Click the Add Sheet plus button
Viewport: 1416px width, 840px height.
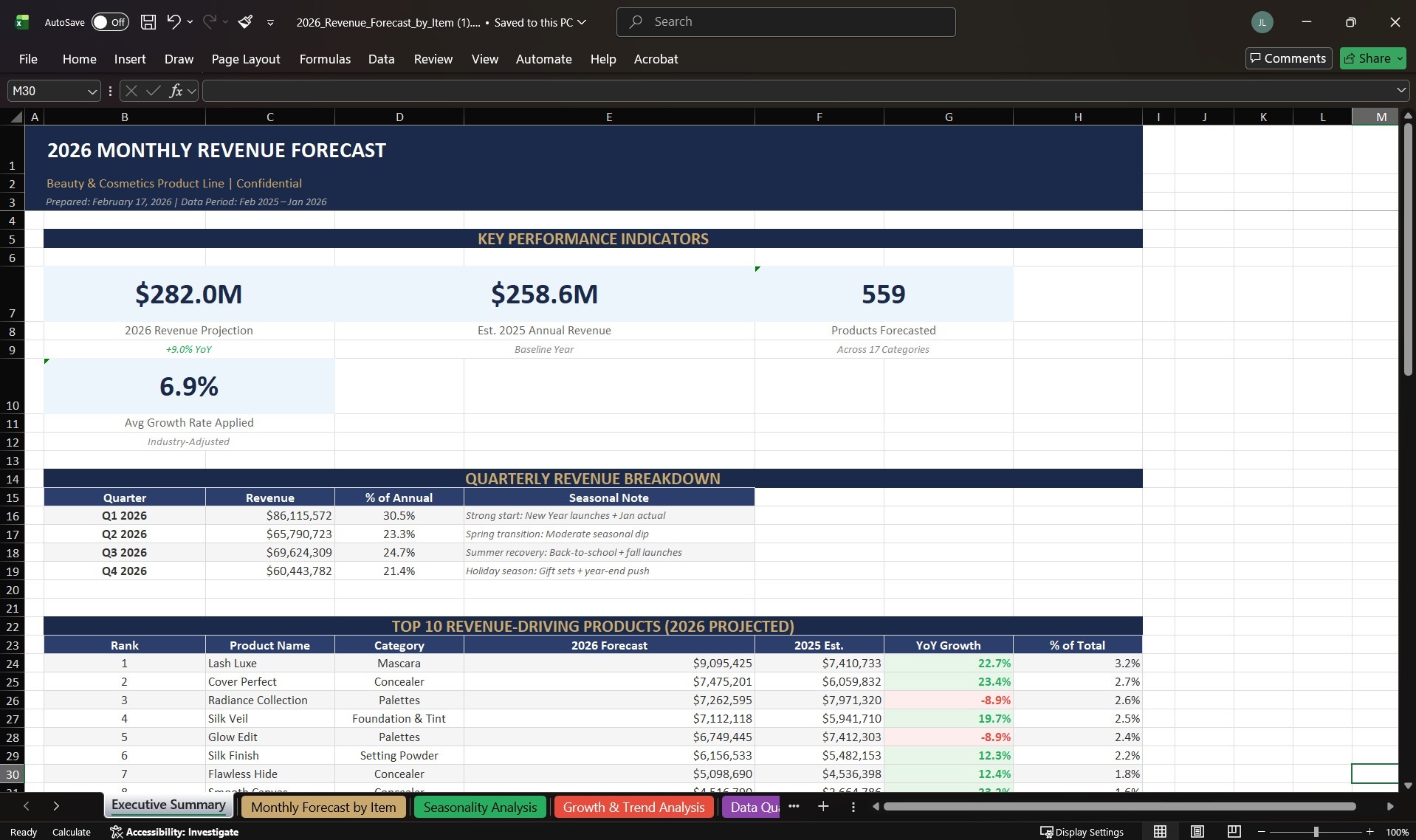pyautogui.click(x=822, y=807)
